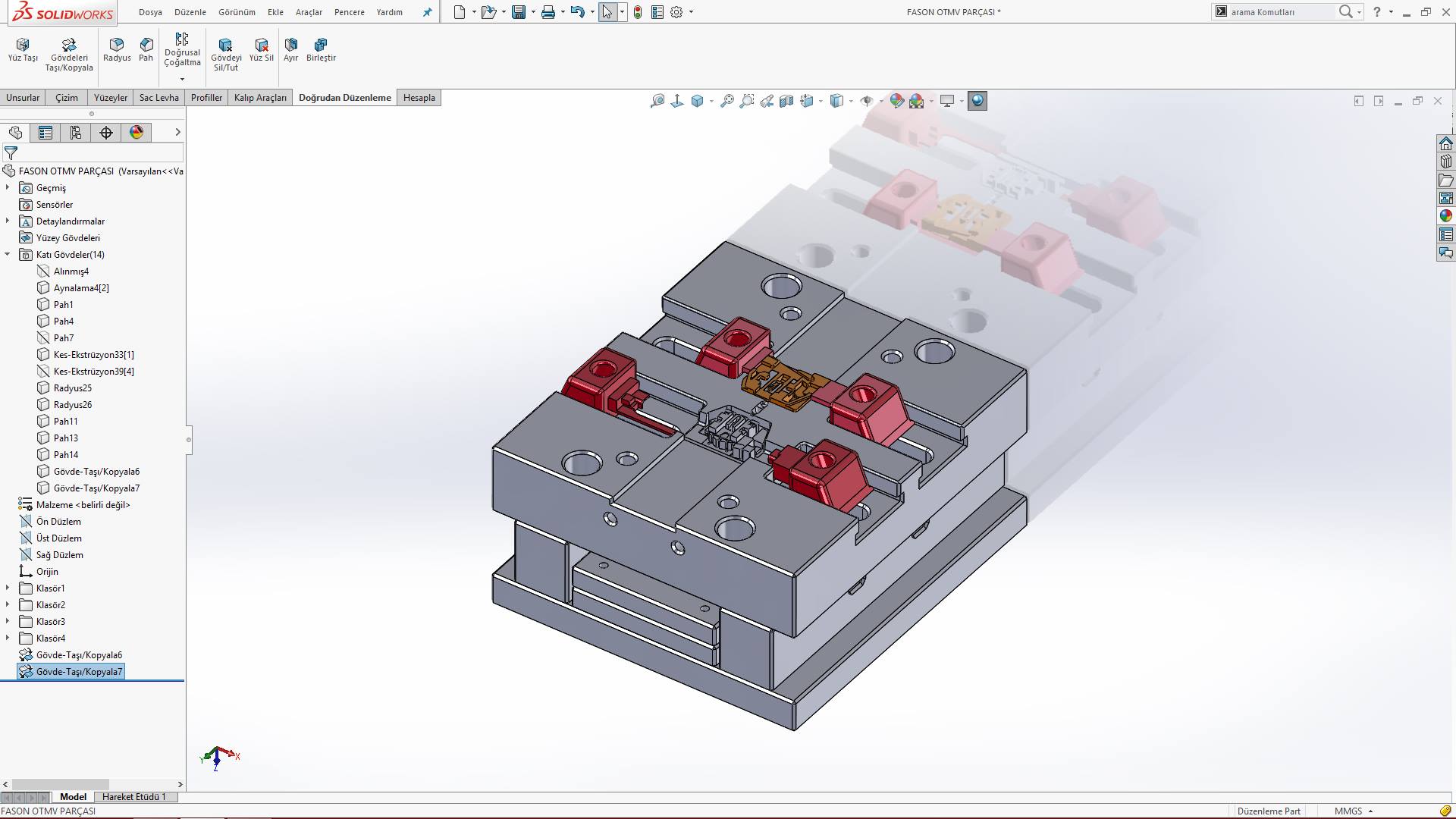The image size is (1456, 819).
Task: Expand the Klasör3 folder
Action: tap(8, 621)
